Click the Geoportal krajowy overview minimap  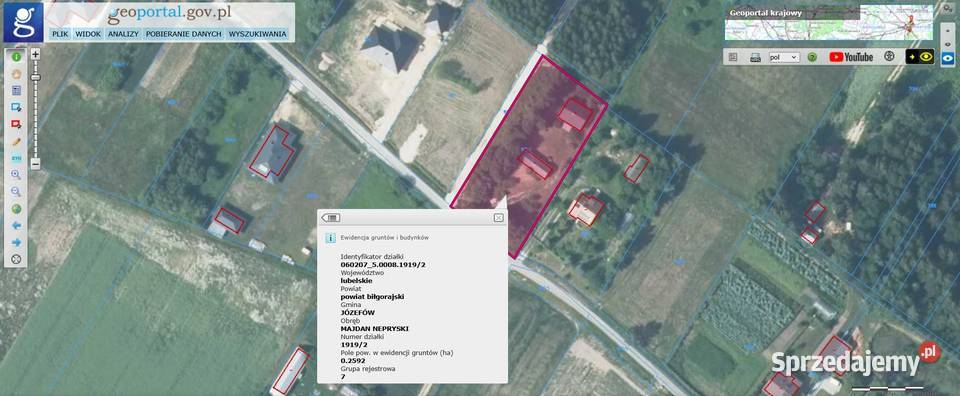tap(829, 23)
